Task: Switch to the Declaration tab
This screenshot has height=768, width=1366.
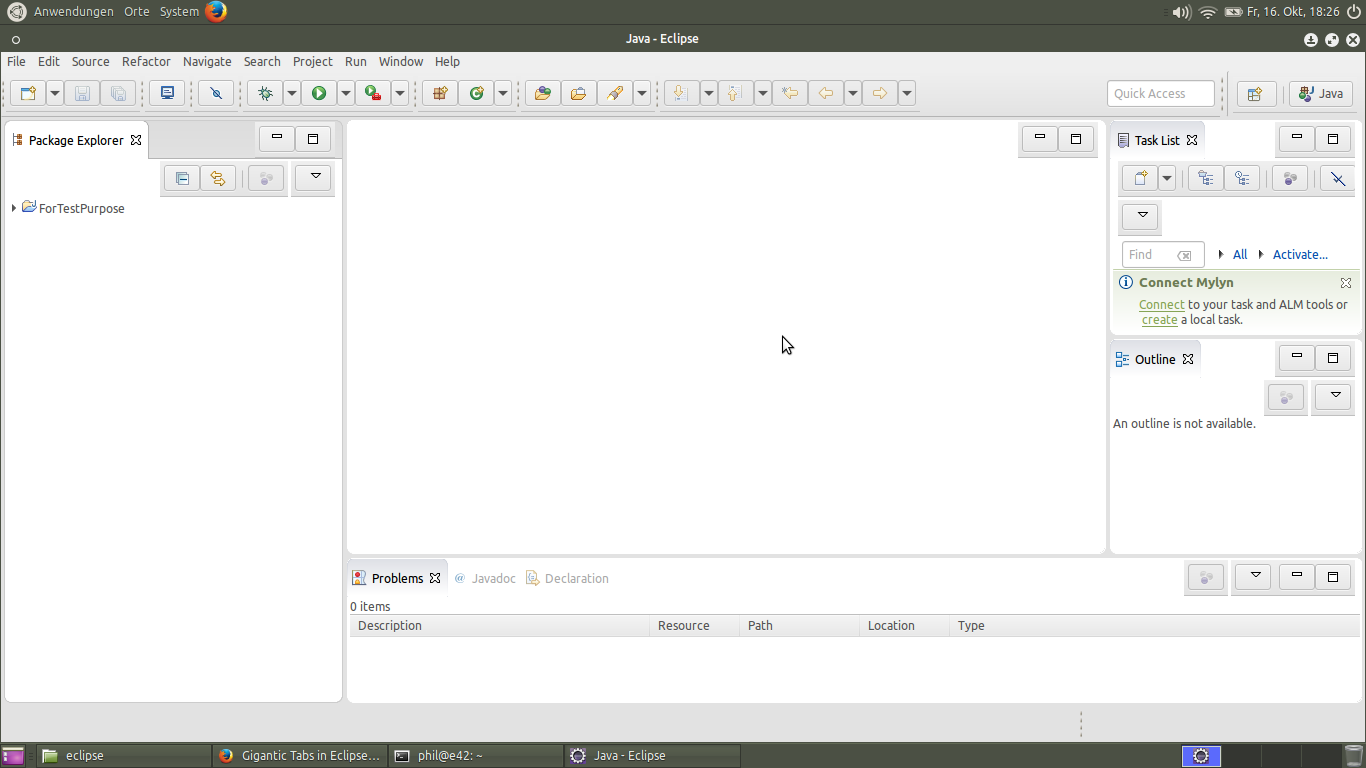Action: point(567,578)
